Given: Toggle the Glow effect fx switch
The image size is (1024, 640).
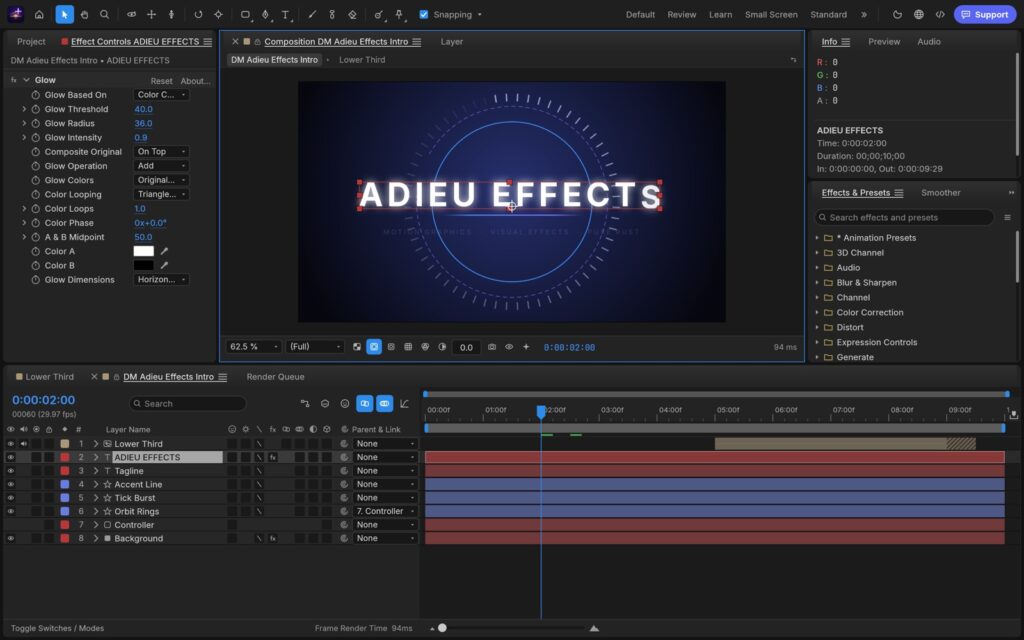Looking at the screenshot, I should (14, 80).
